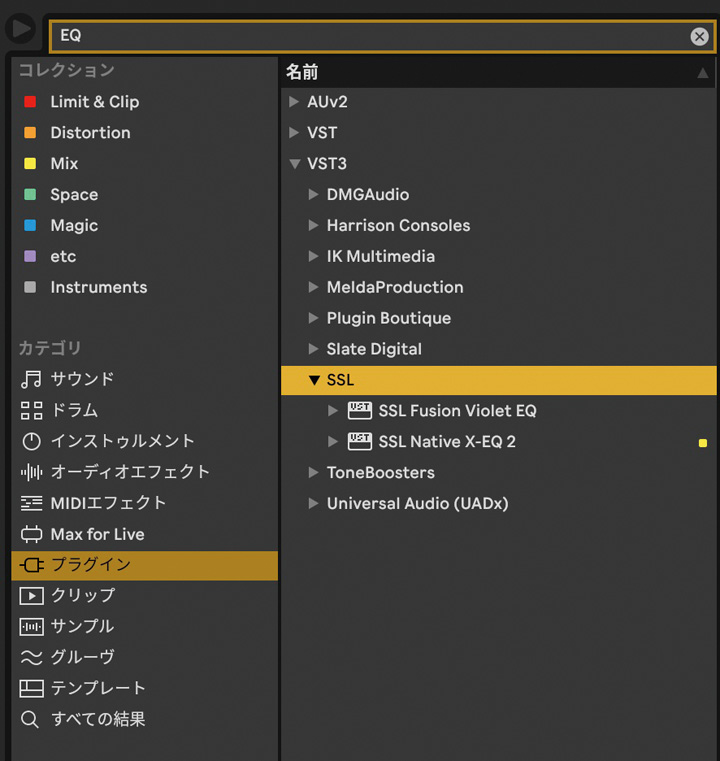Collapse the VST3 folder
This screenshot has height=761, width=720.
click(x=295, y=164)
